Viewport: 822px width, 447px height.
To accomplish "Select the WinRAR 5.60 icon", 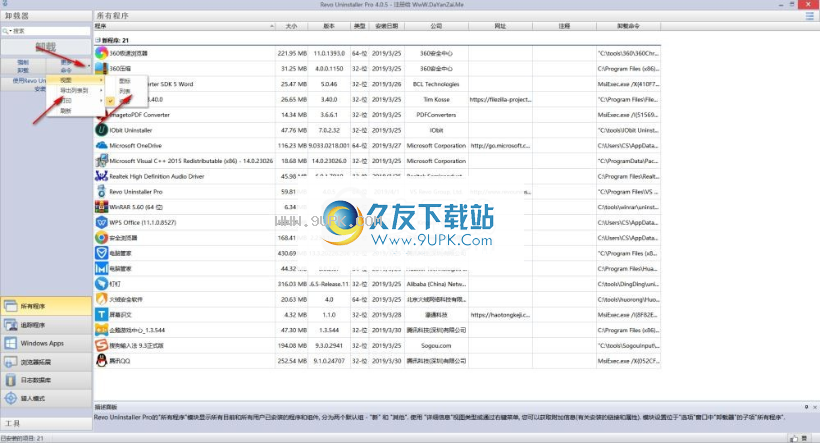I will pos(101,207).
